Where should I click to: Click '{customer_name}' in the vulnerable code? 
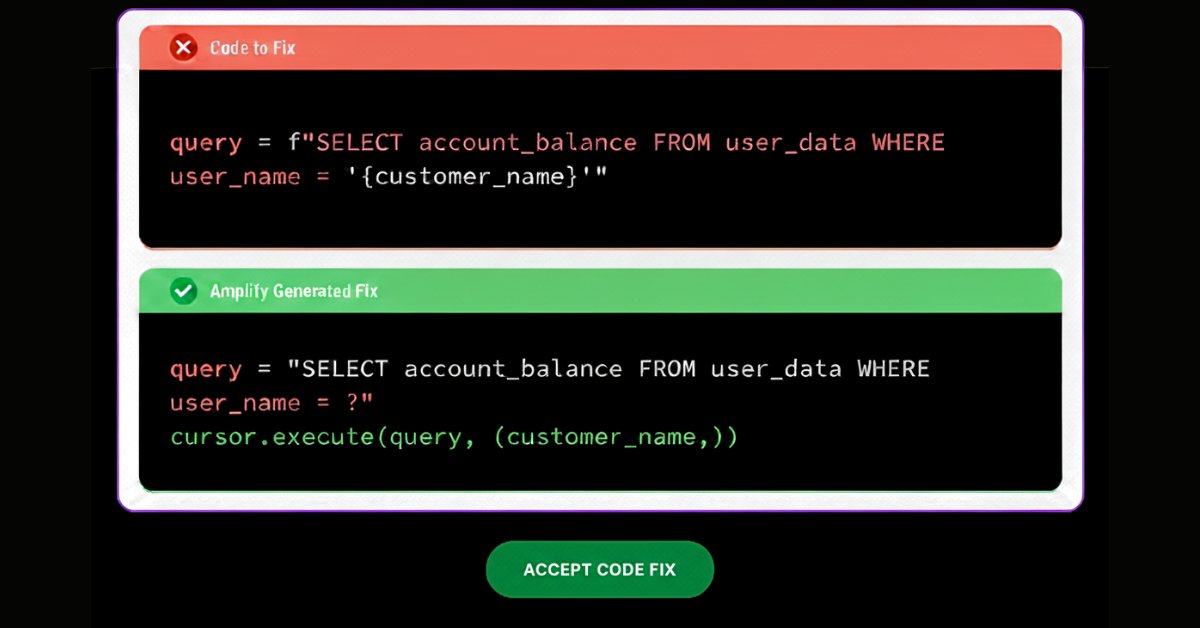(x=462, y=177)
